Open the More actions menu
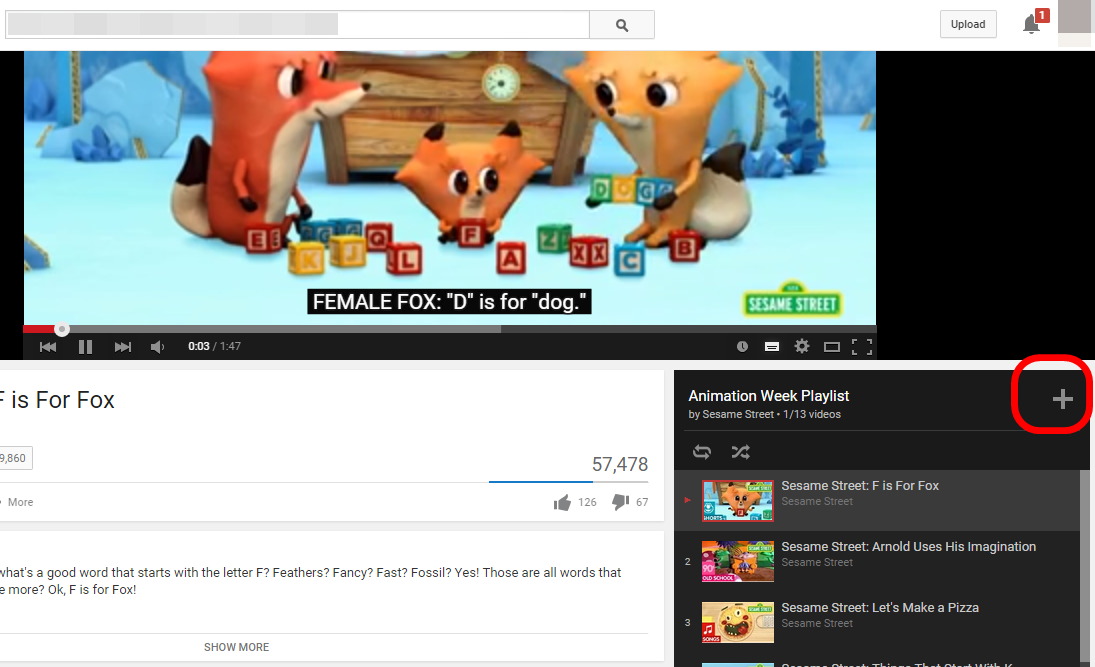Screen dimensions: 1095x667 coord(20,502)
